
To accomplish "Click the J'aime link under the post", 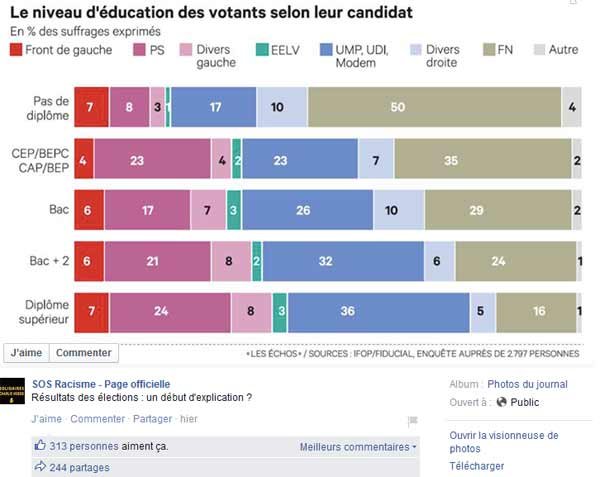I will pyautogui.click(x=46, y=419).
